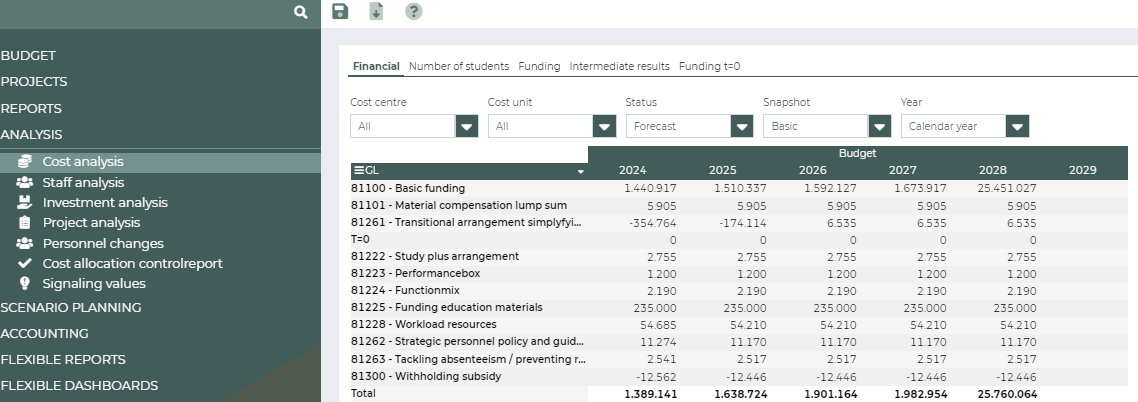Click the Cost allocation checkmark icon
The image size is (1138, 402).
(25, 263)
